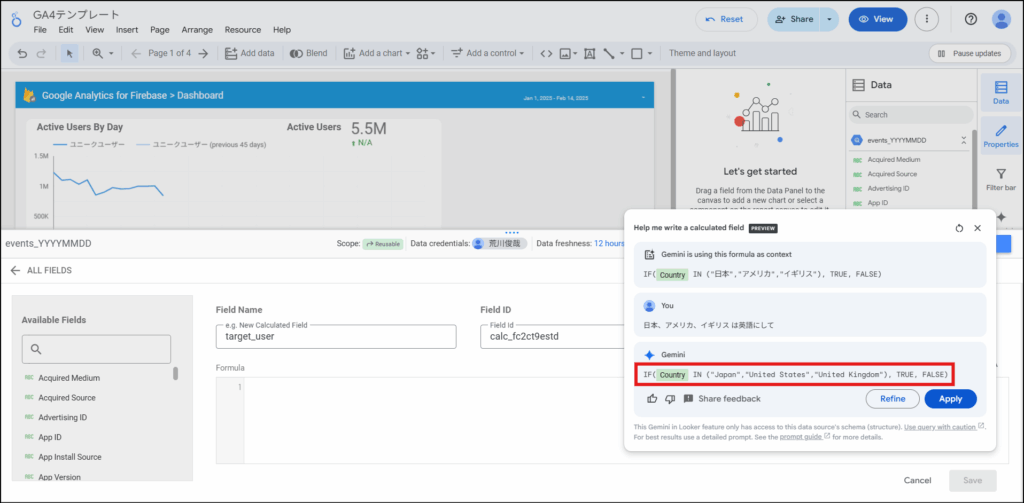This screenshot has width=1024, height=503.
Task: Open the prompt guide link
Action: 805,436
